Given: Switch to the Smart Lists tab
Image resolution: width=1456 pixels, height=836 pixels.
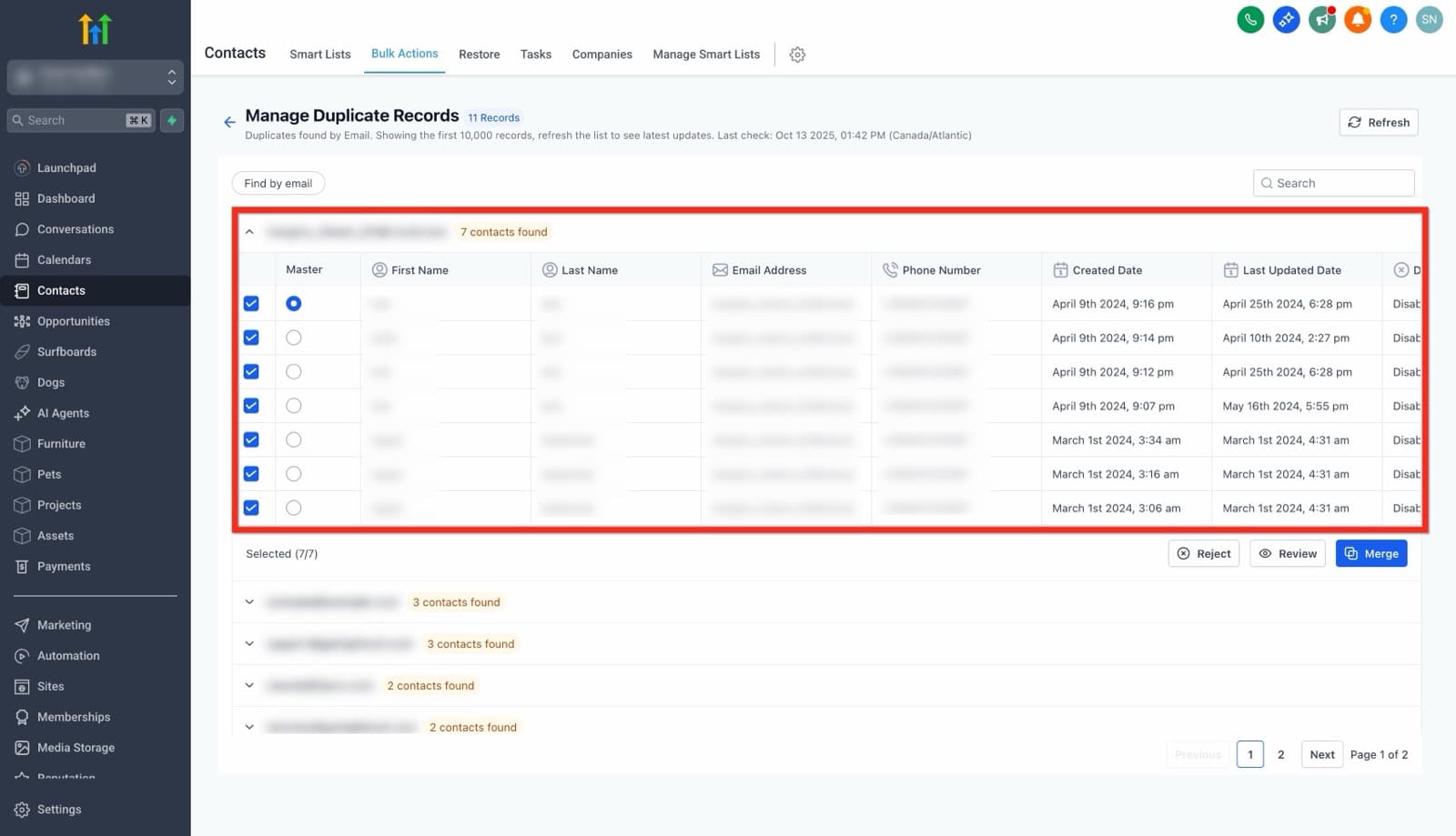Looking at the screenshot, I should pyautogui.click(x=320, y=55).
